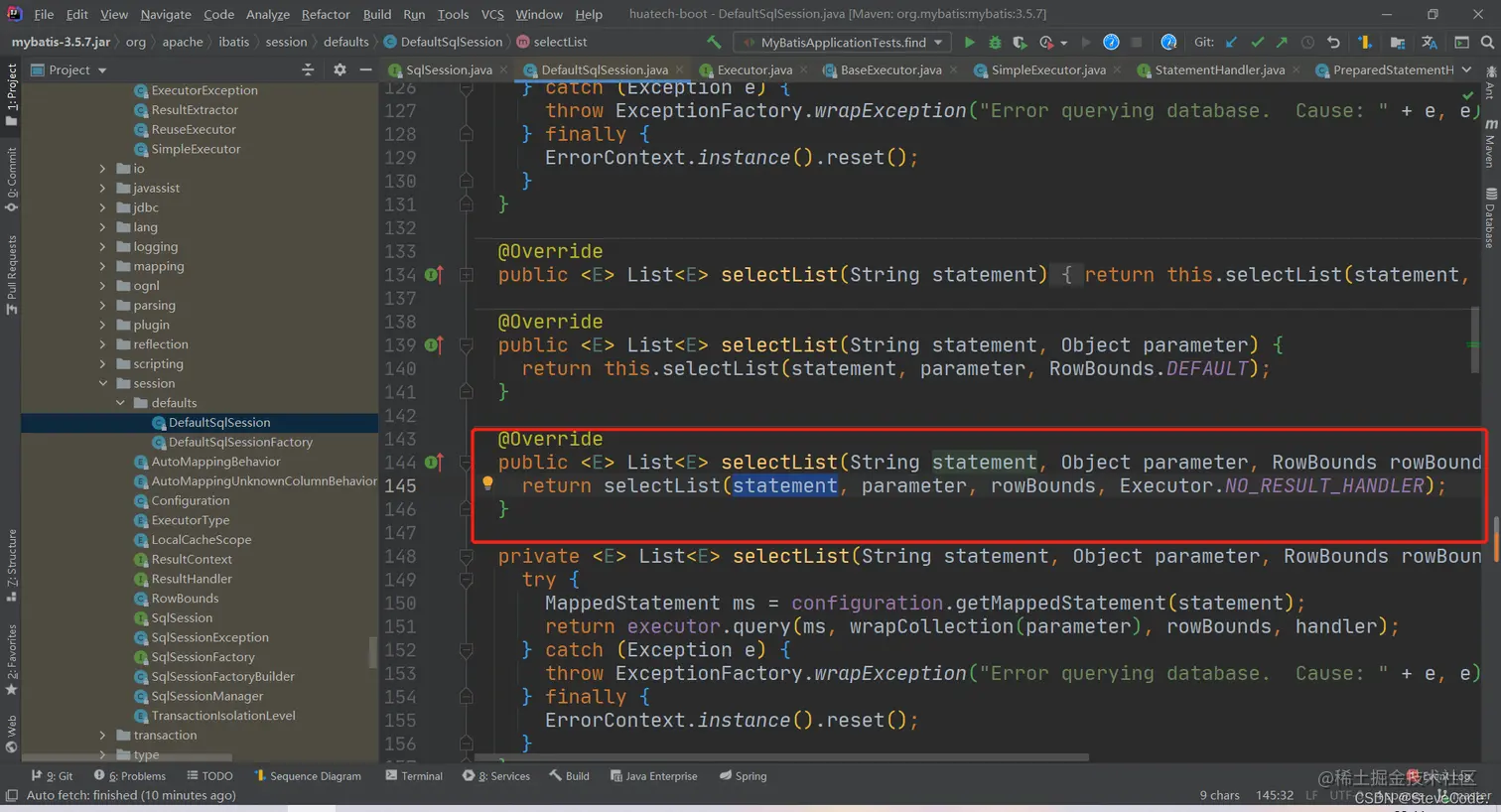Viewport: 1501px width, 812px height.
Task: Open the Git tool window at bottom
Action: (52, 776)
